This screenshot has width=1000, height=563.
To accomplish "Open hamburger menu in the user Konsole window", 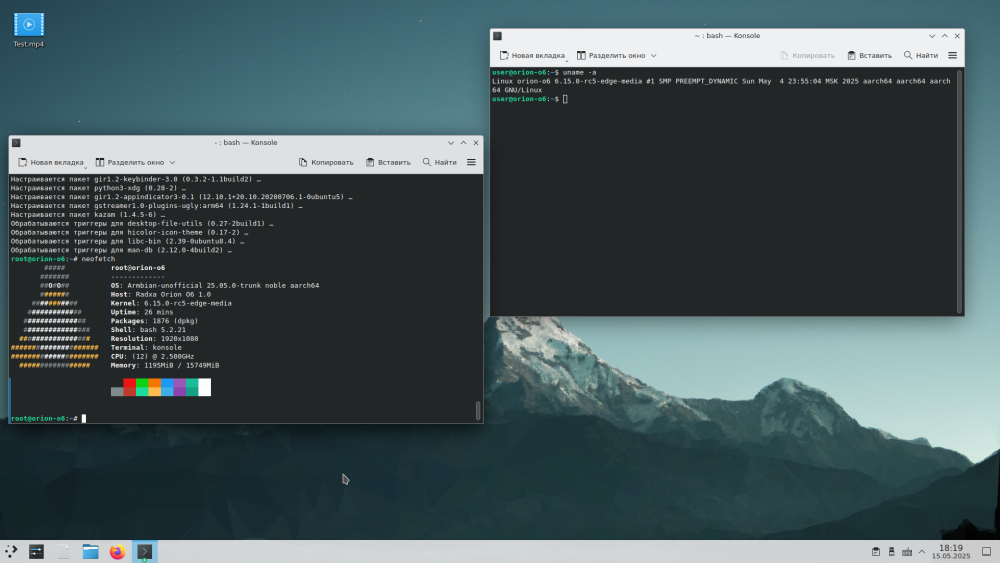I will pos(952,56).
